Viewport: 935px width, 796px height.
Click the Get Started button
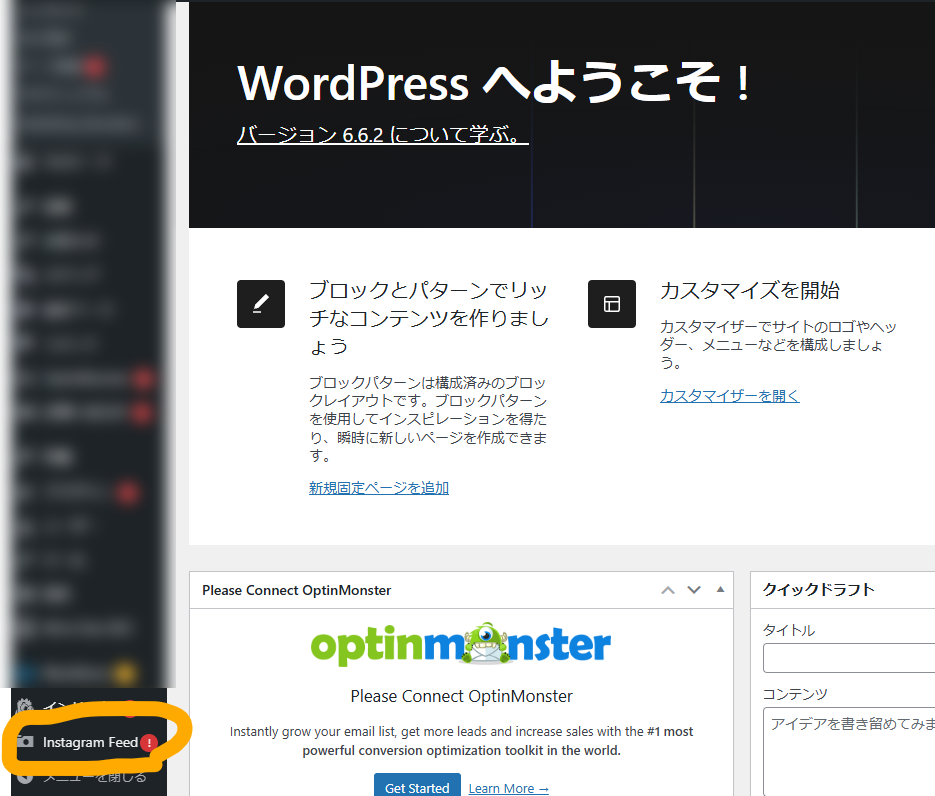coord(417,787)
